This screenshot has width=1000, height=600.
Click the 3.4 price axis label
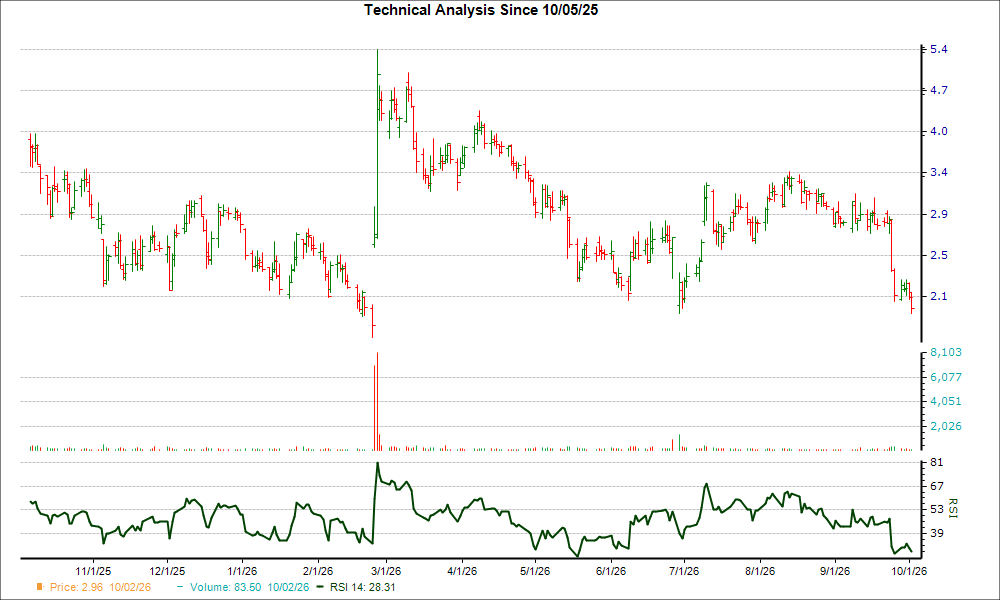[x=939, y=172]
